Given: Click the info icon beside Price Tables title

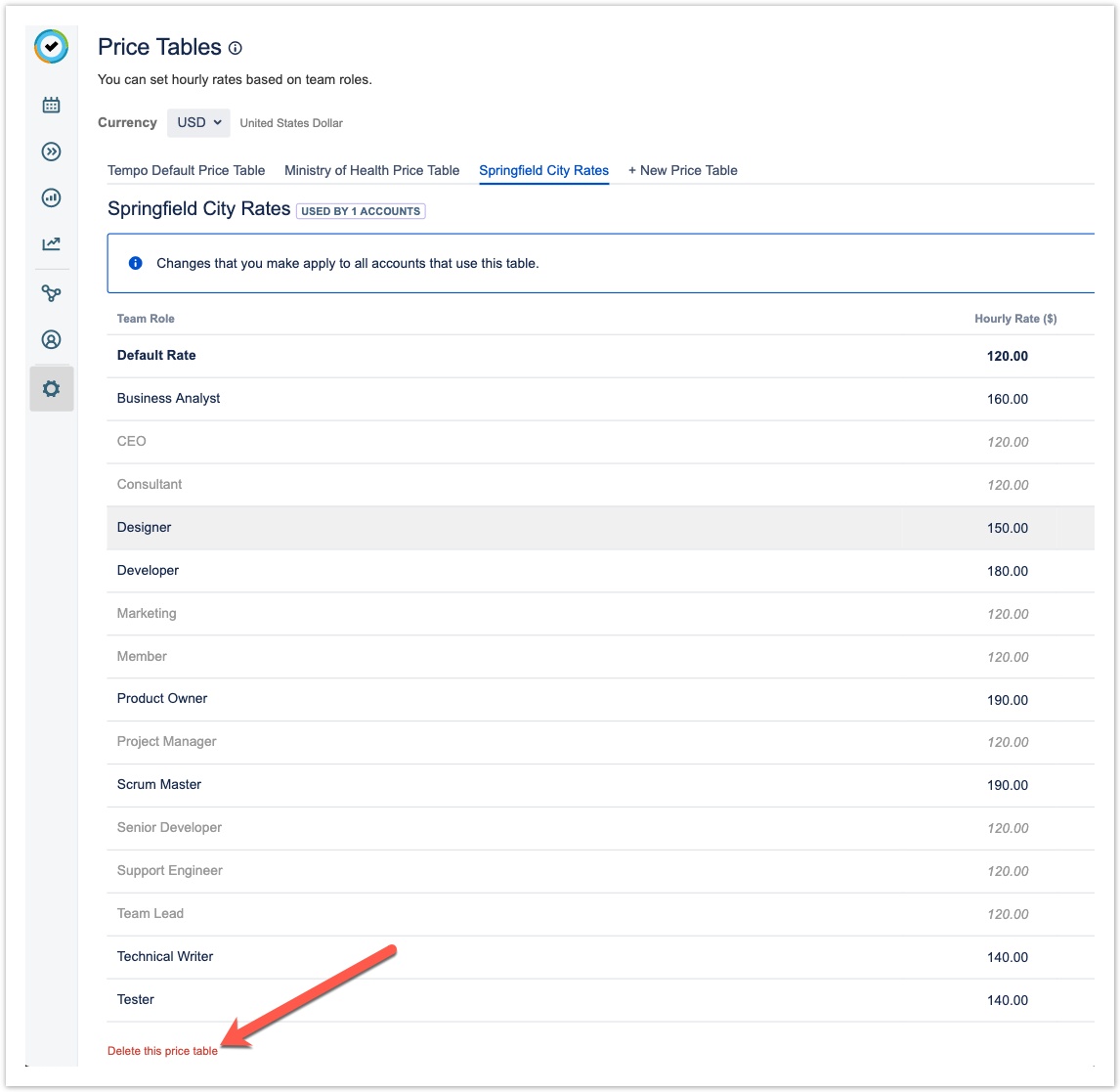Looking at the screenshot, I should (235, 48).
